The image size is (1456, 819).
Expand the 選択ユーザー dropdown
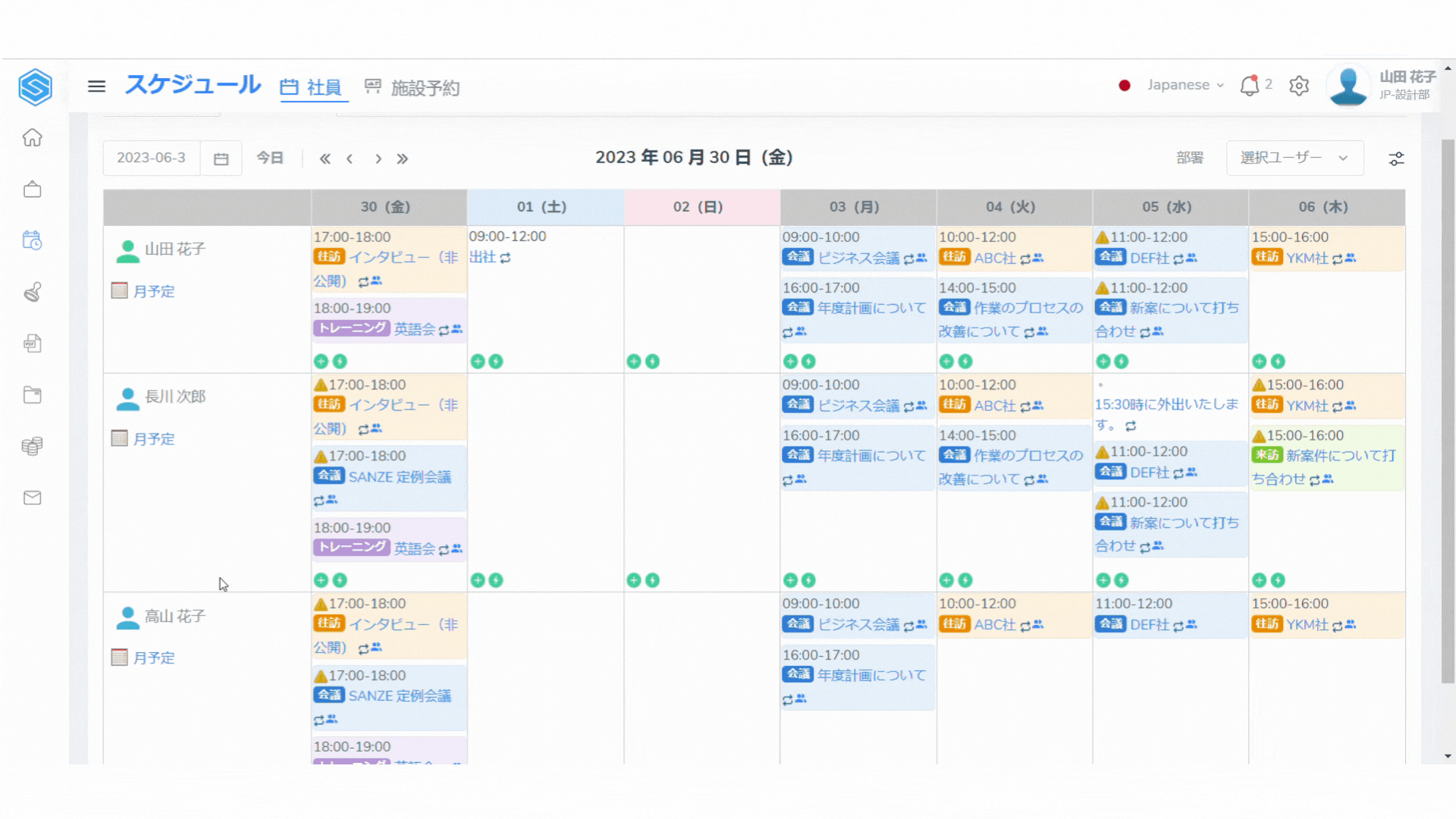[1294, 158]
